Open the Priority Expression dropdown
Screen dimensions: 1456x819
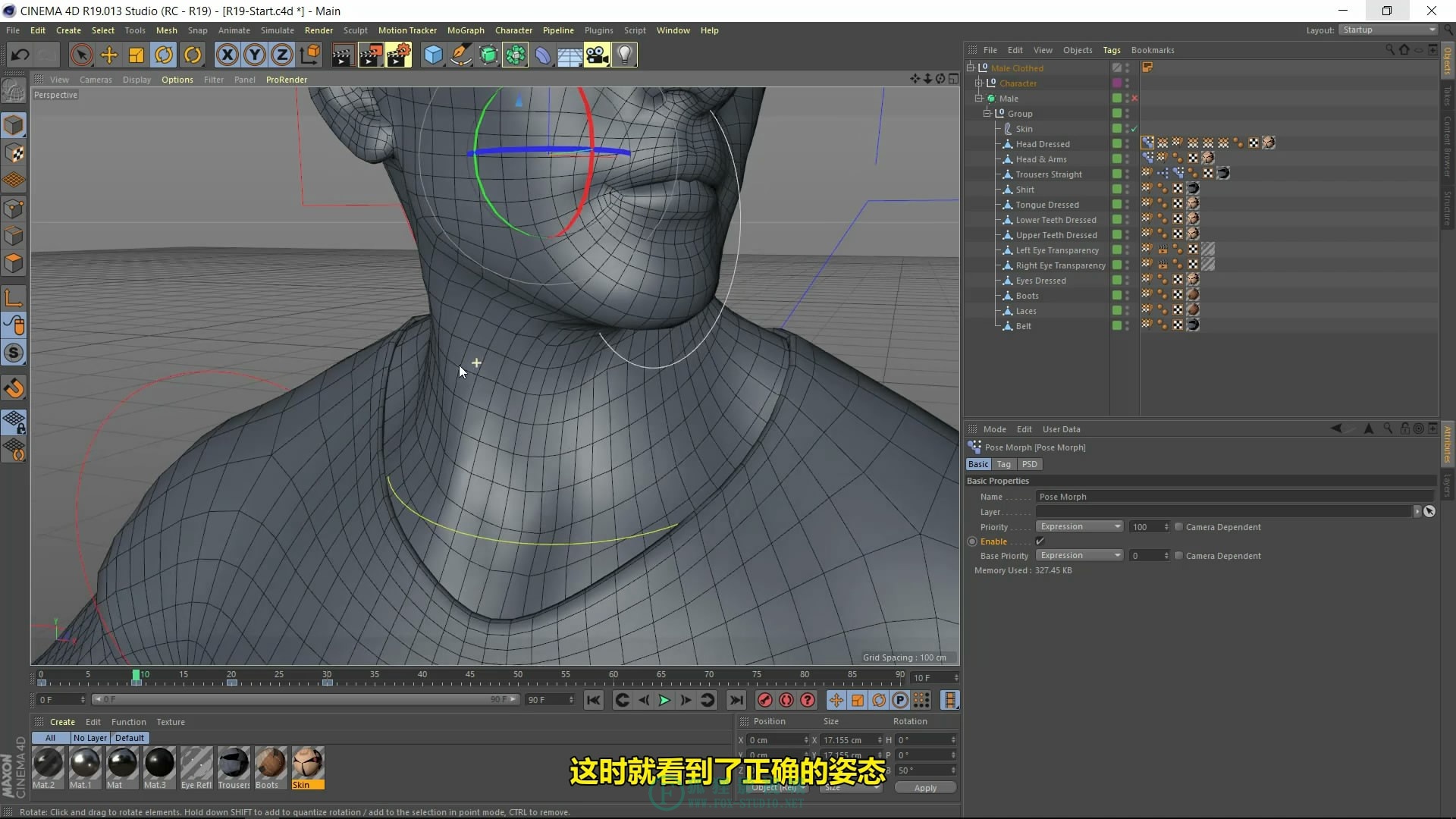coord(1079,527)
